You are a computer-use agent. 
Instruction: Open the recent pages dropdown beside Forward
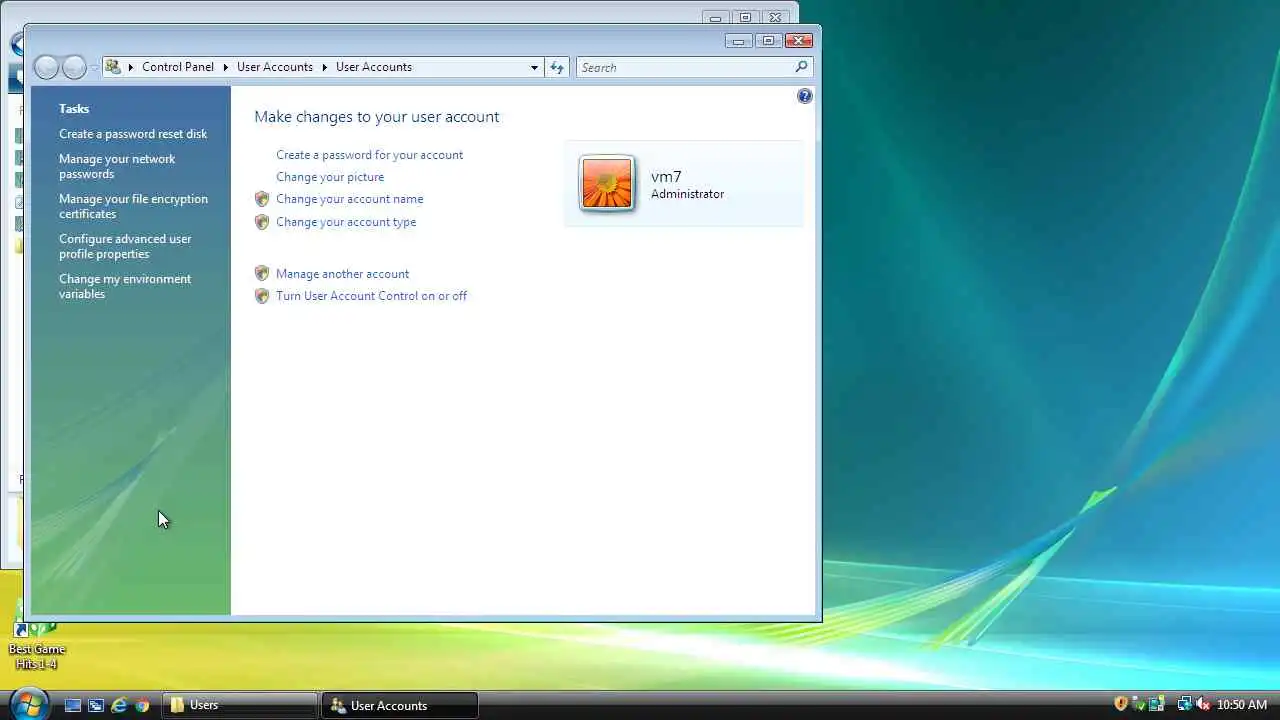[95, 67]
